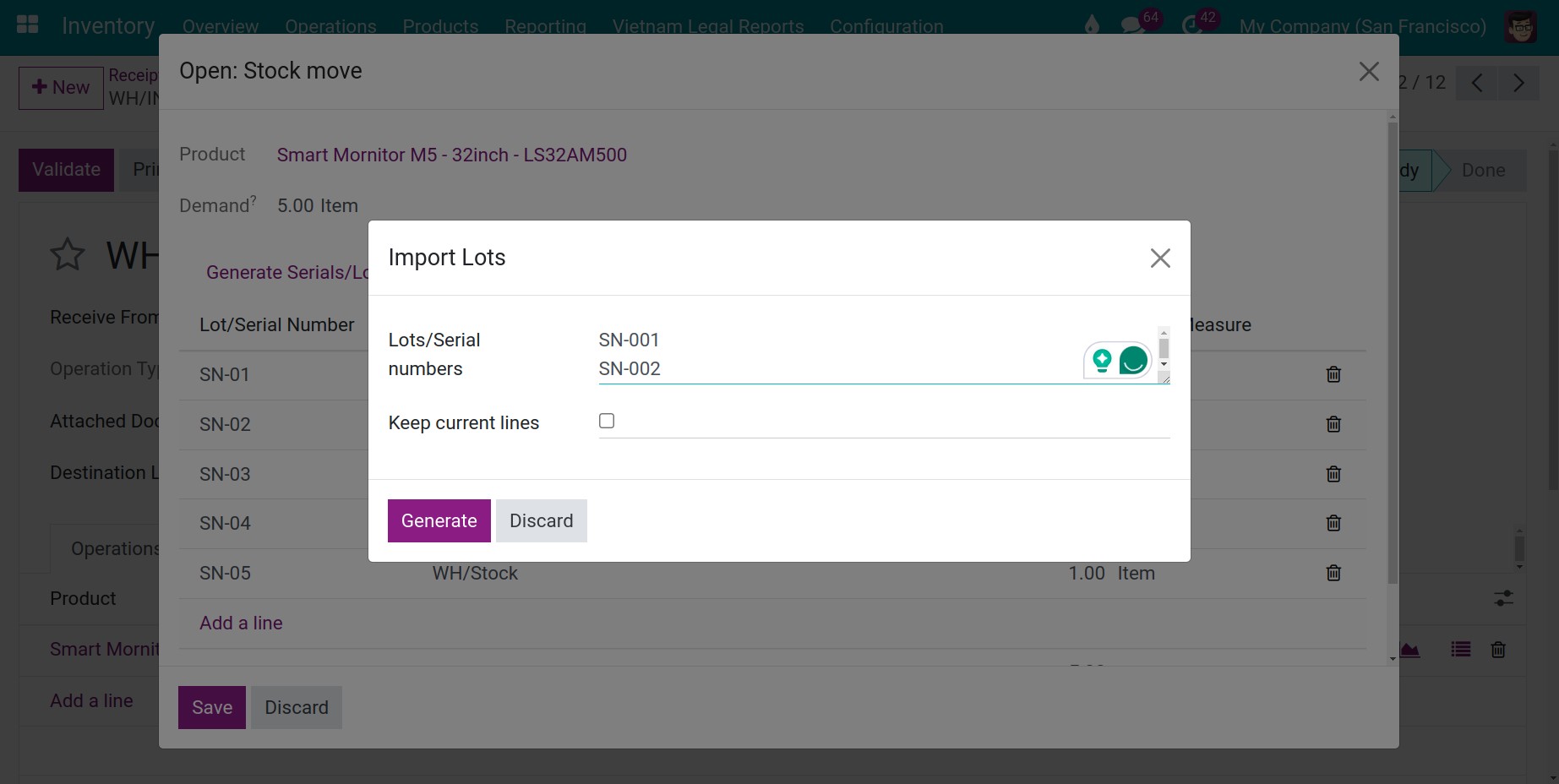This screenshot has height=784, width=1559.
Task: Delete the SN-01 lot line
Action: coord(1333,374)
